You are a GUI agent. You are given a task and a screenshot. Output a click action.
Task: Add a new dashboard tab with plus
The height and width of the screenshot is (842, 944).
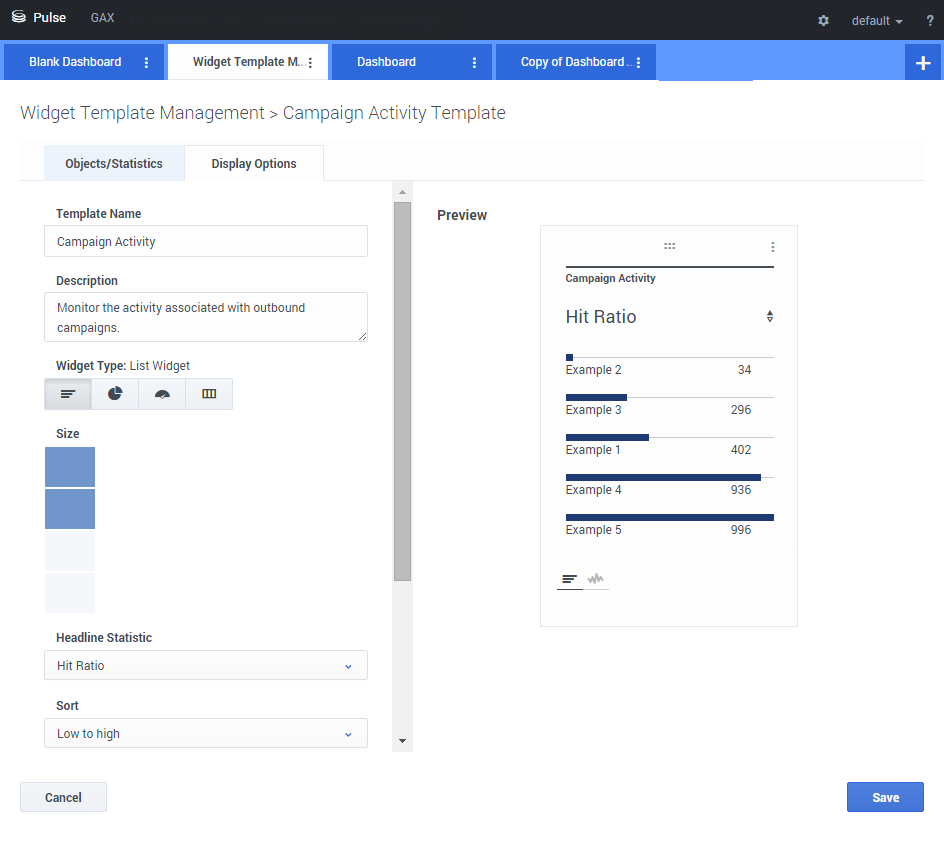(x=923, y=63)
